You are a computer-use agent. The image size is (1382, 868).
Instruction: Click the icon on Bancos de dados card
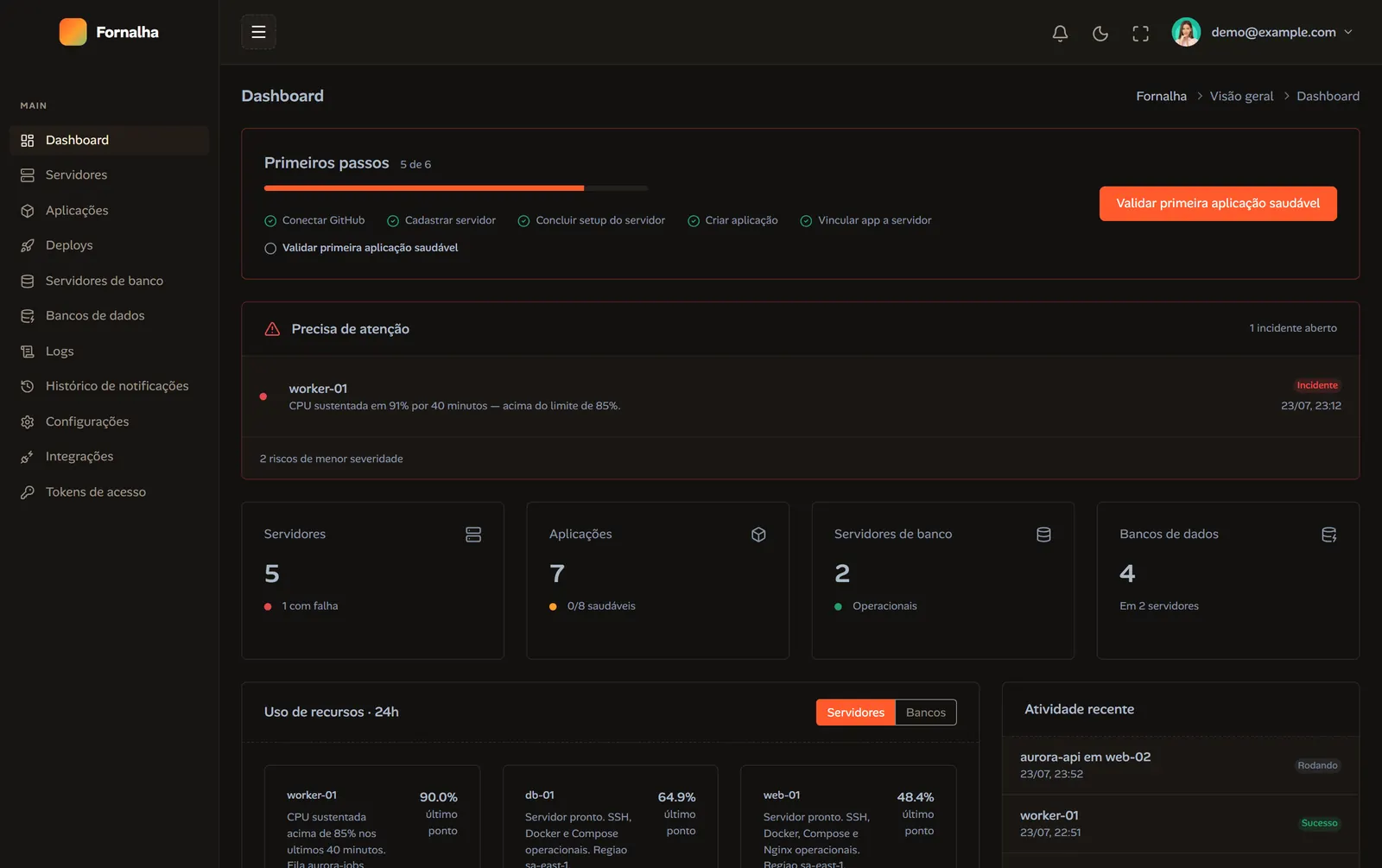tap(1328, 535)
